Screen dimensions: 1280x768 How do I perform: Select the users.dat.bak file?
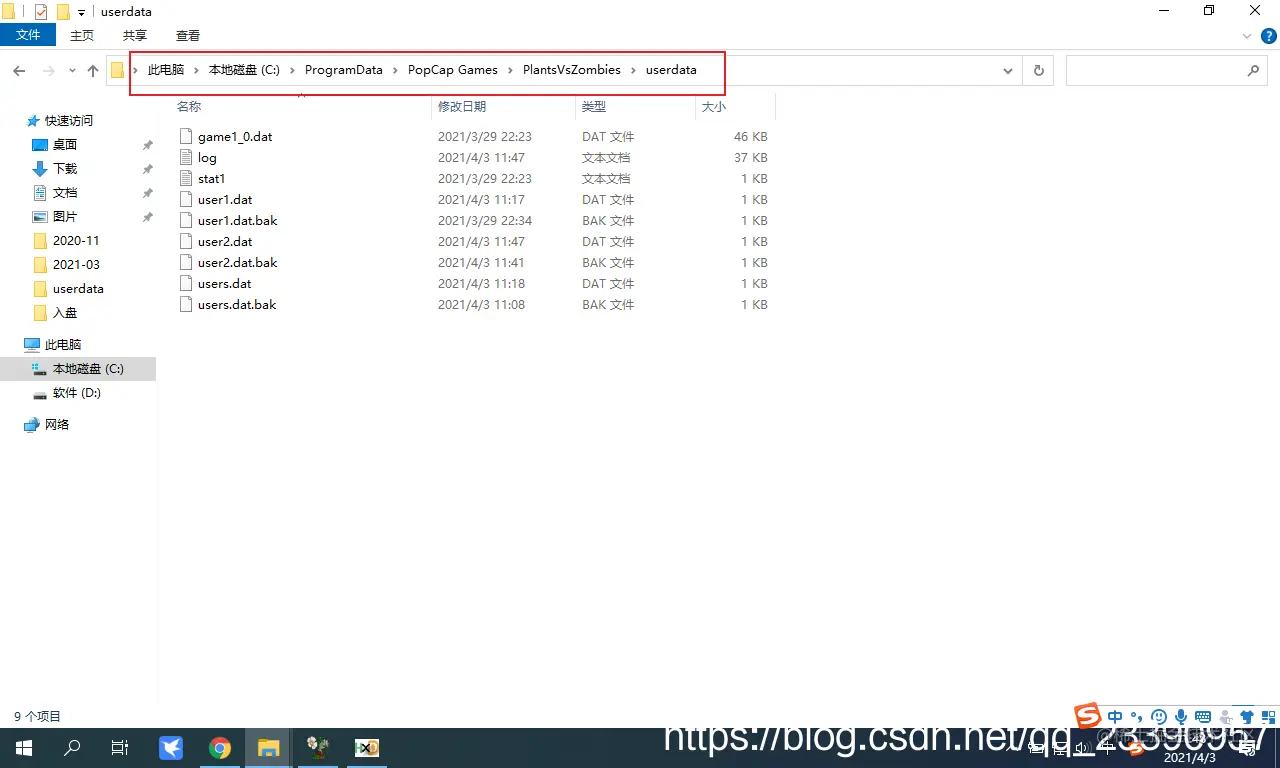[237, 304]
